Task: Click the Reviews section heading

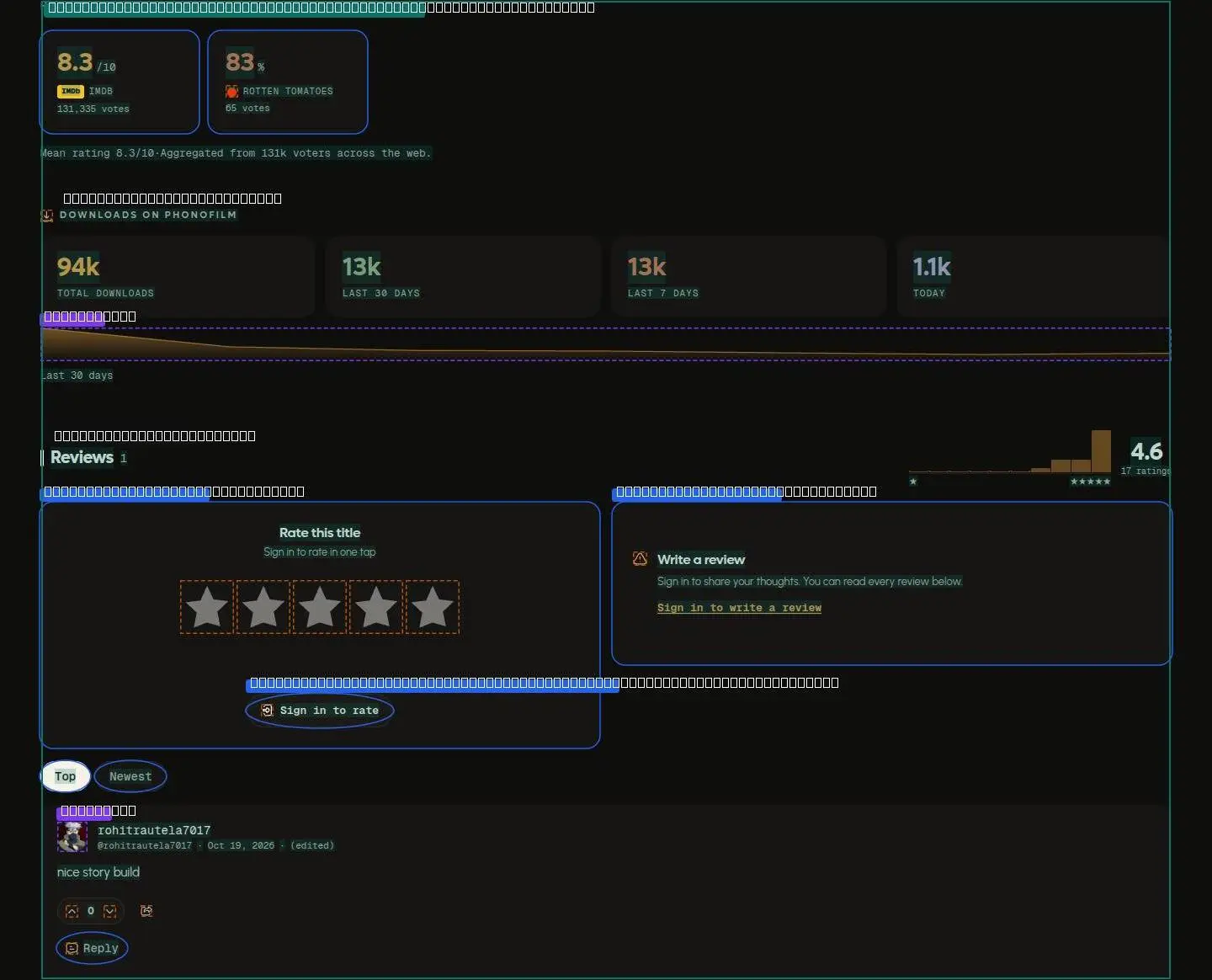Action: (x=82, y=457)
